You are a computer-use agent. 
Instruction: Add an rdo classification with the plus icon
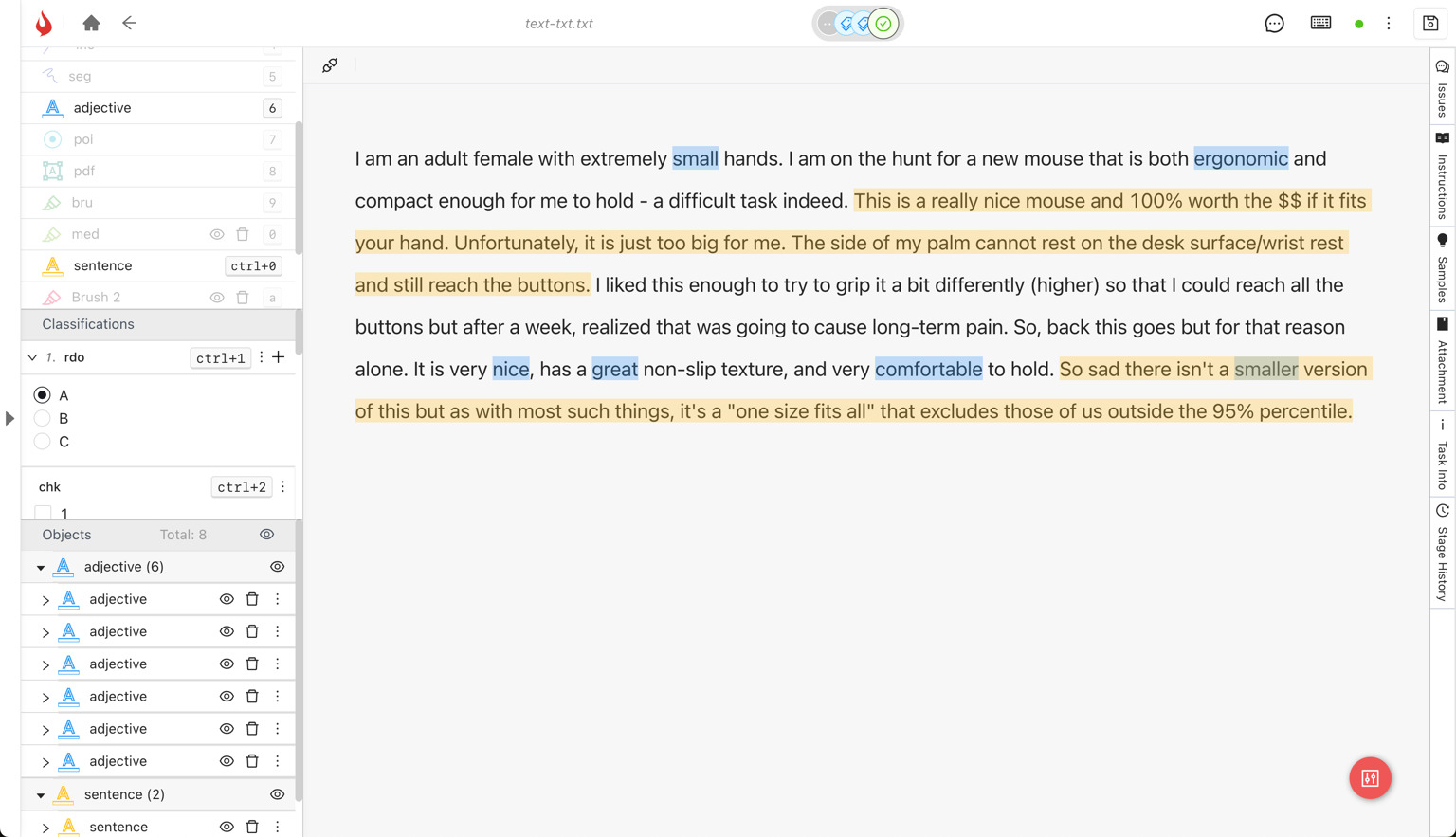pos(279,357)
